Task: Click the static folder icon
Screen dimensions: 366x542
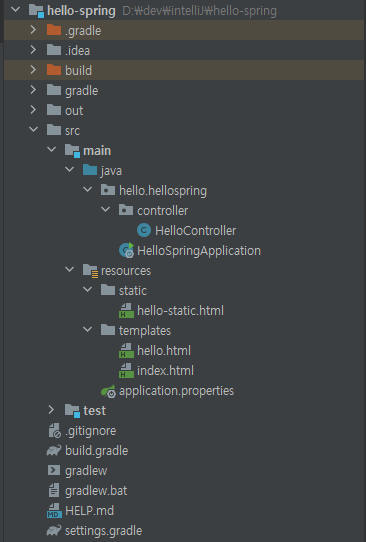Action: [108, 290]
